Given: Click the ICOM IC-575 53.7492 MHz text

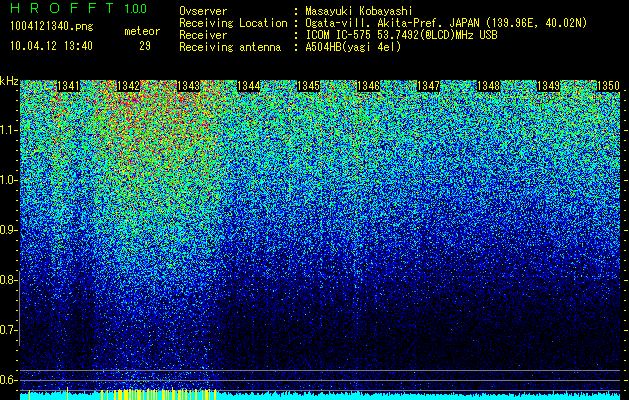Looking at the screenshot, I should click(401, 35).
